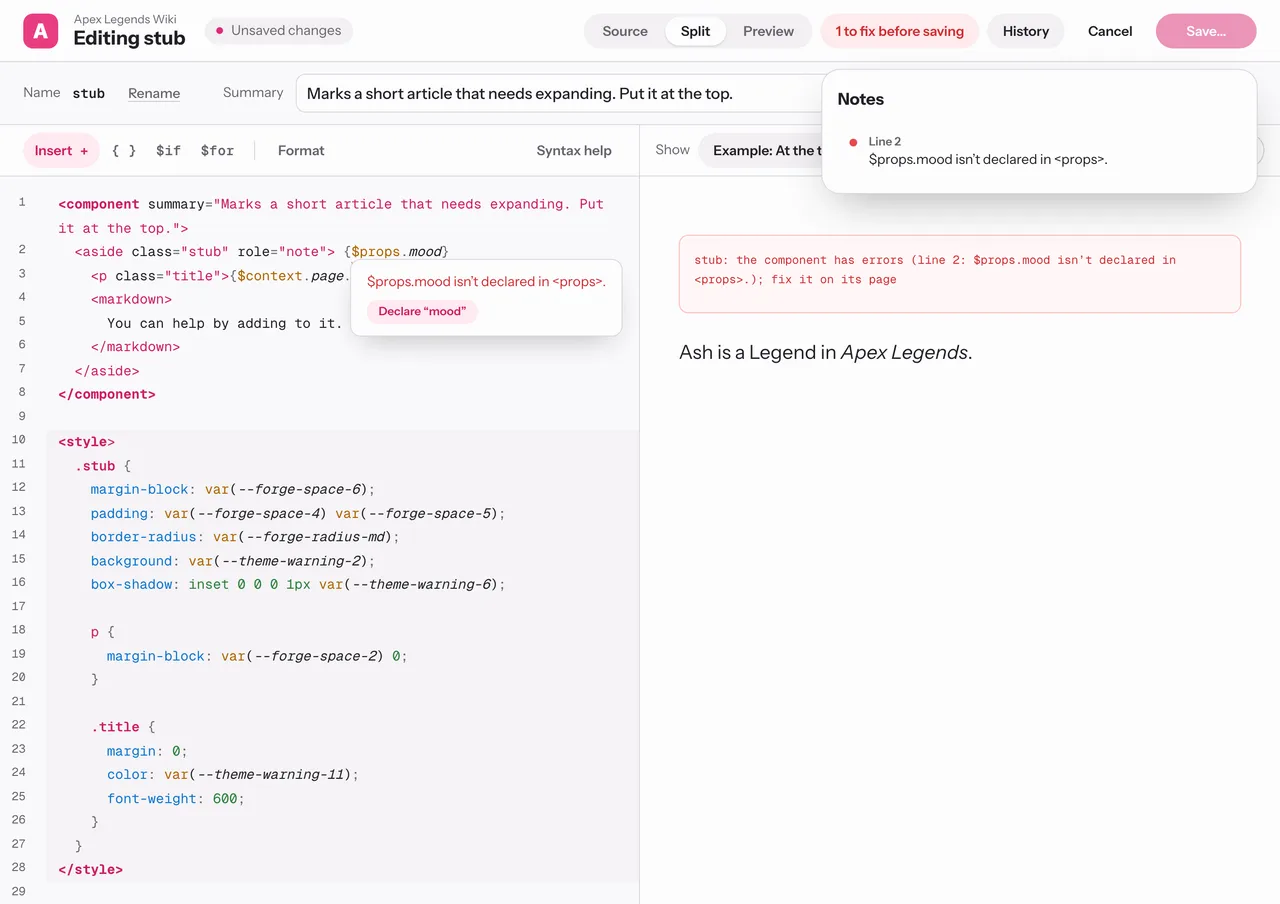Cancel editing the stub component
The image size is (1280, 904).
pos(1110,31)
